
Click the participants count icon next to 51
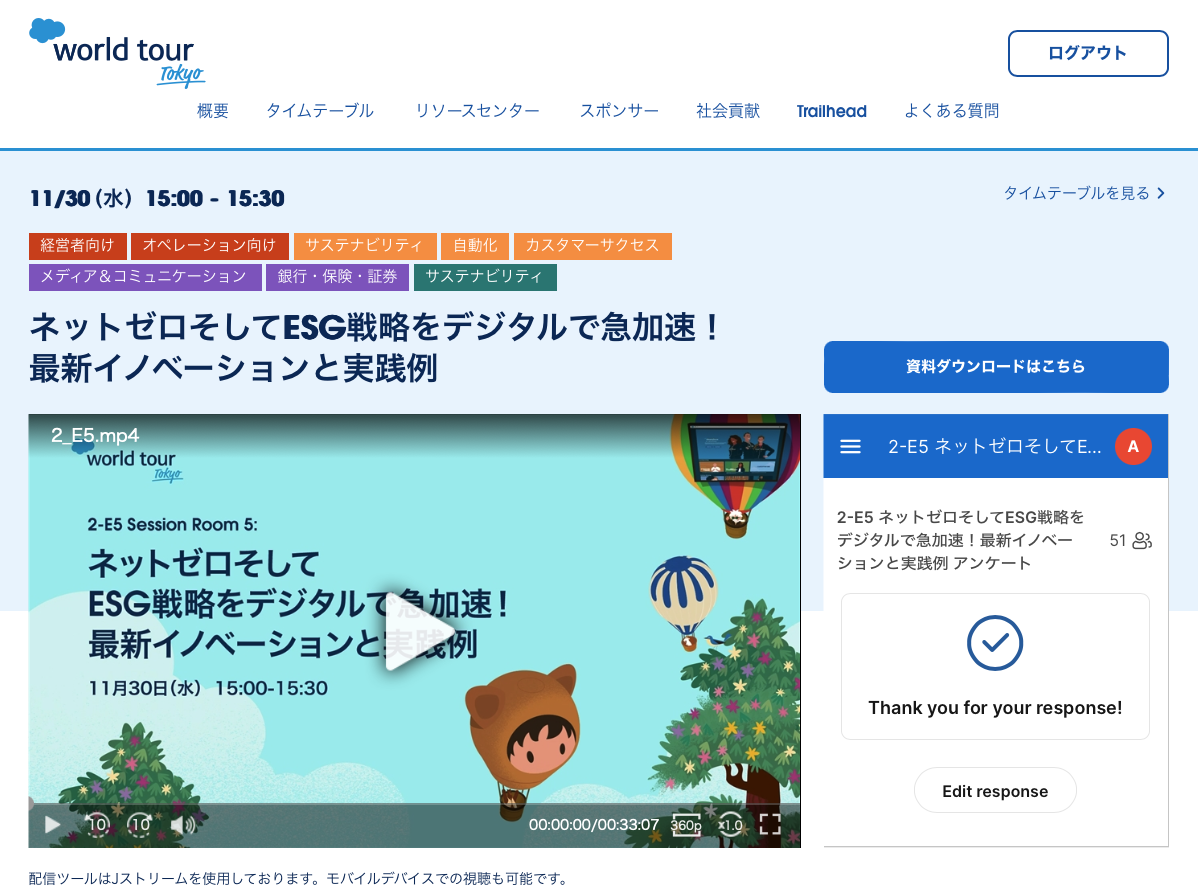tap(1142, 540)
